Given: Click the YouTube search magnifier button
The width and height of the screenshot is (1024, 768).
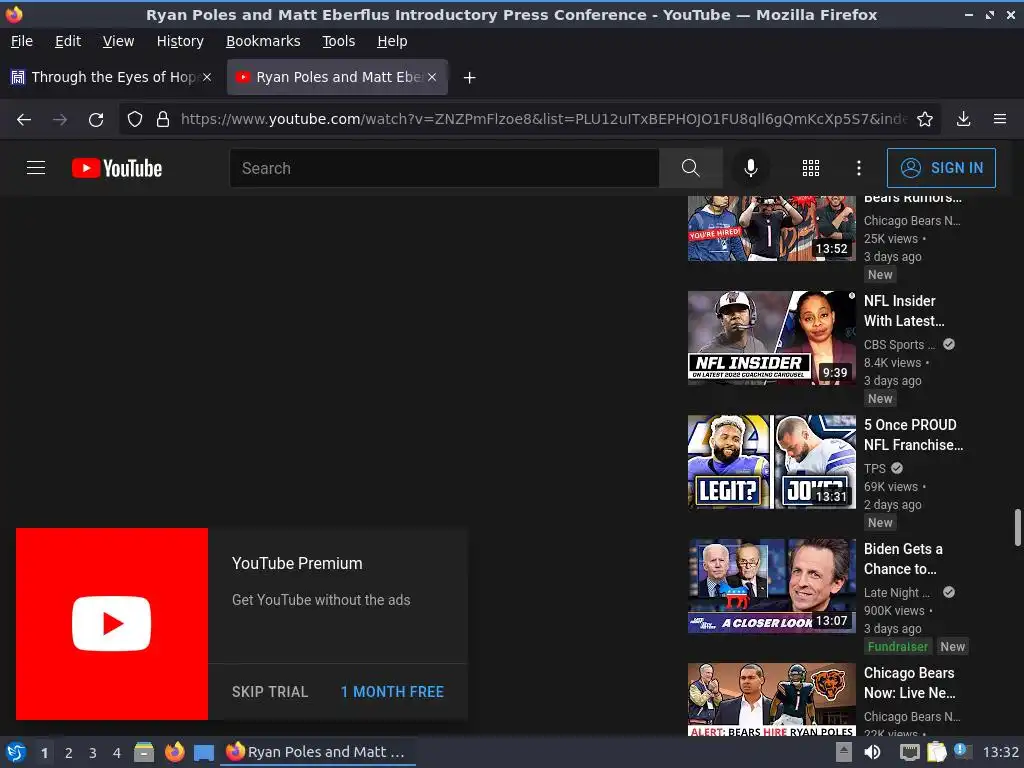Looking at the screenshot, I should pos(690,168).
